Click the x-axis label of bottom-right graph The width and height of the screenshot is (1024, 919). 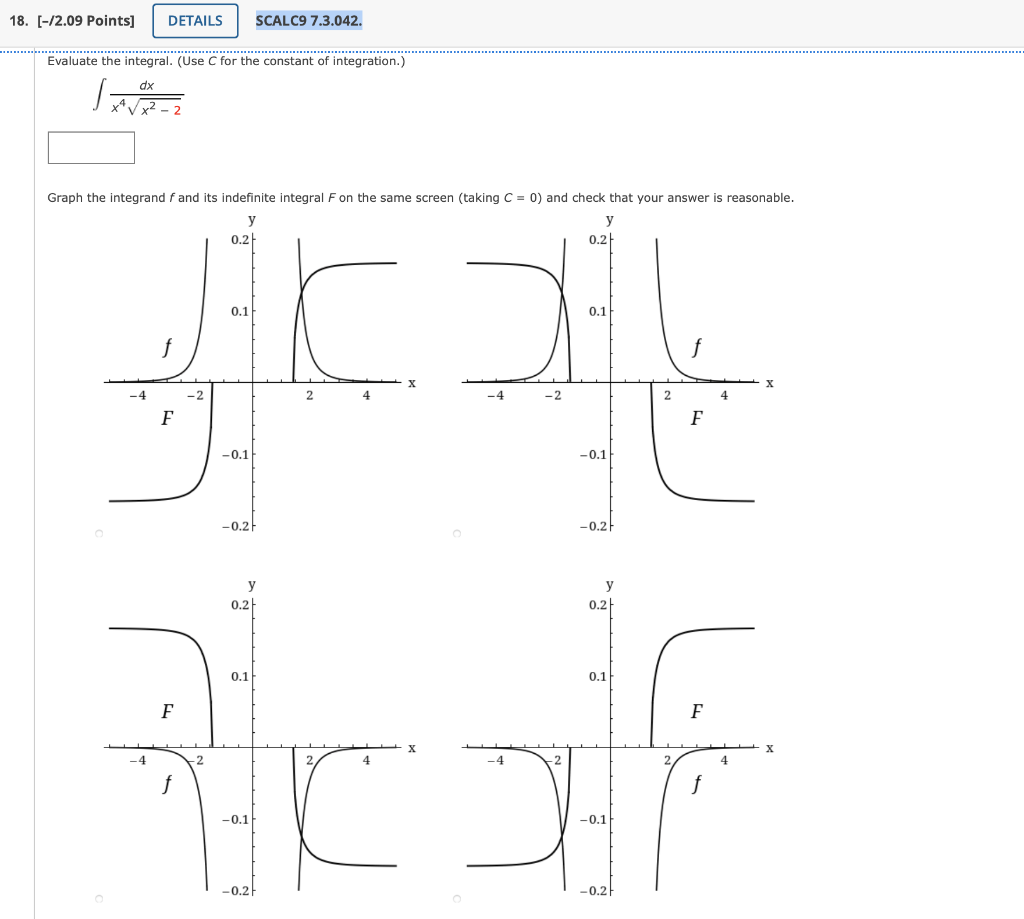pos(768,747)
